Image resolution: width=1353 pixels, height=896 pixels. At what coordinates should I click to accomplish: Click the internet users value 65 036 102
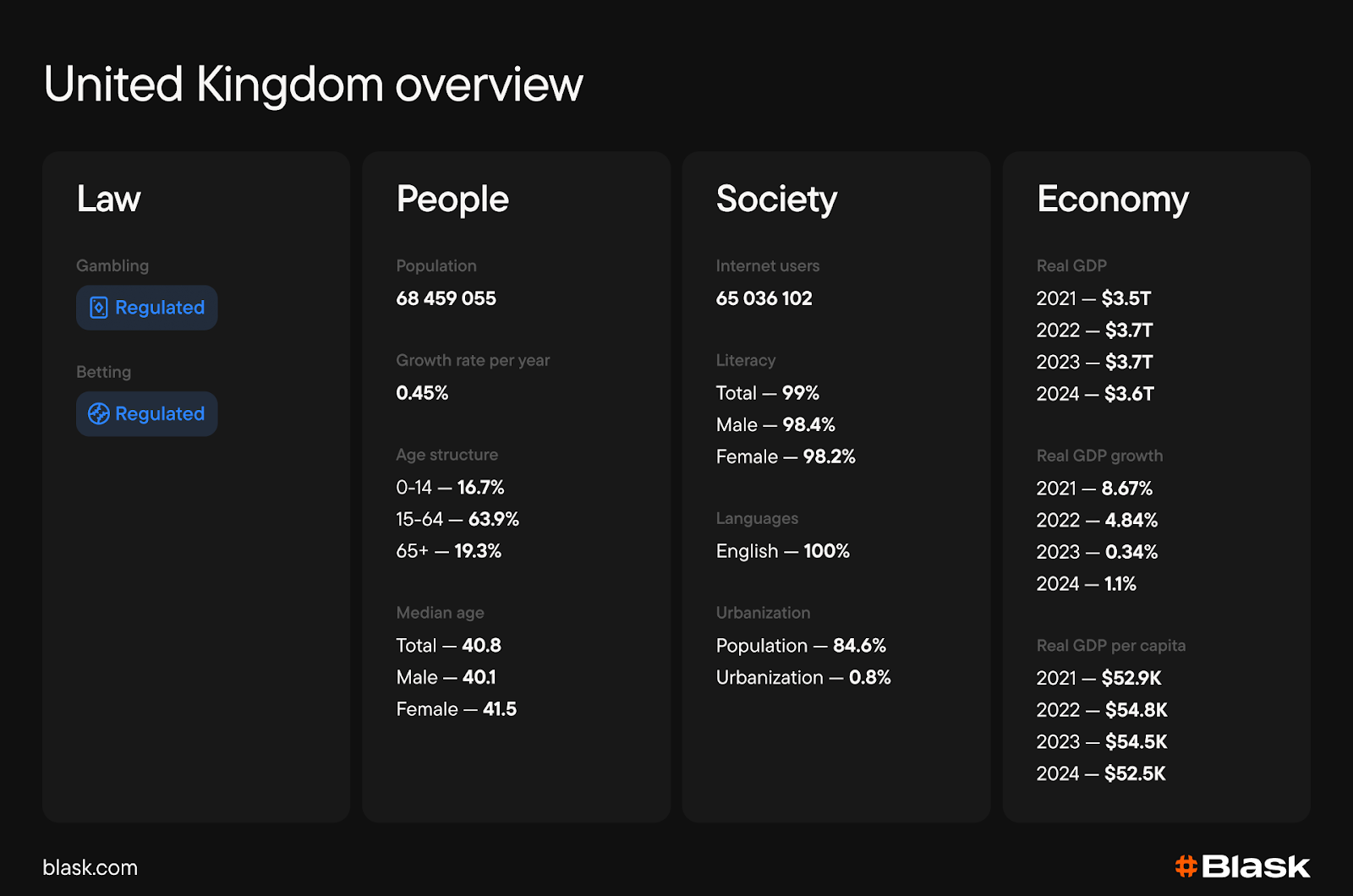tap(764, 298)
